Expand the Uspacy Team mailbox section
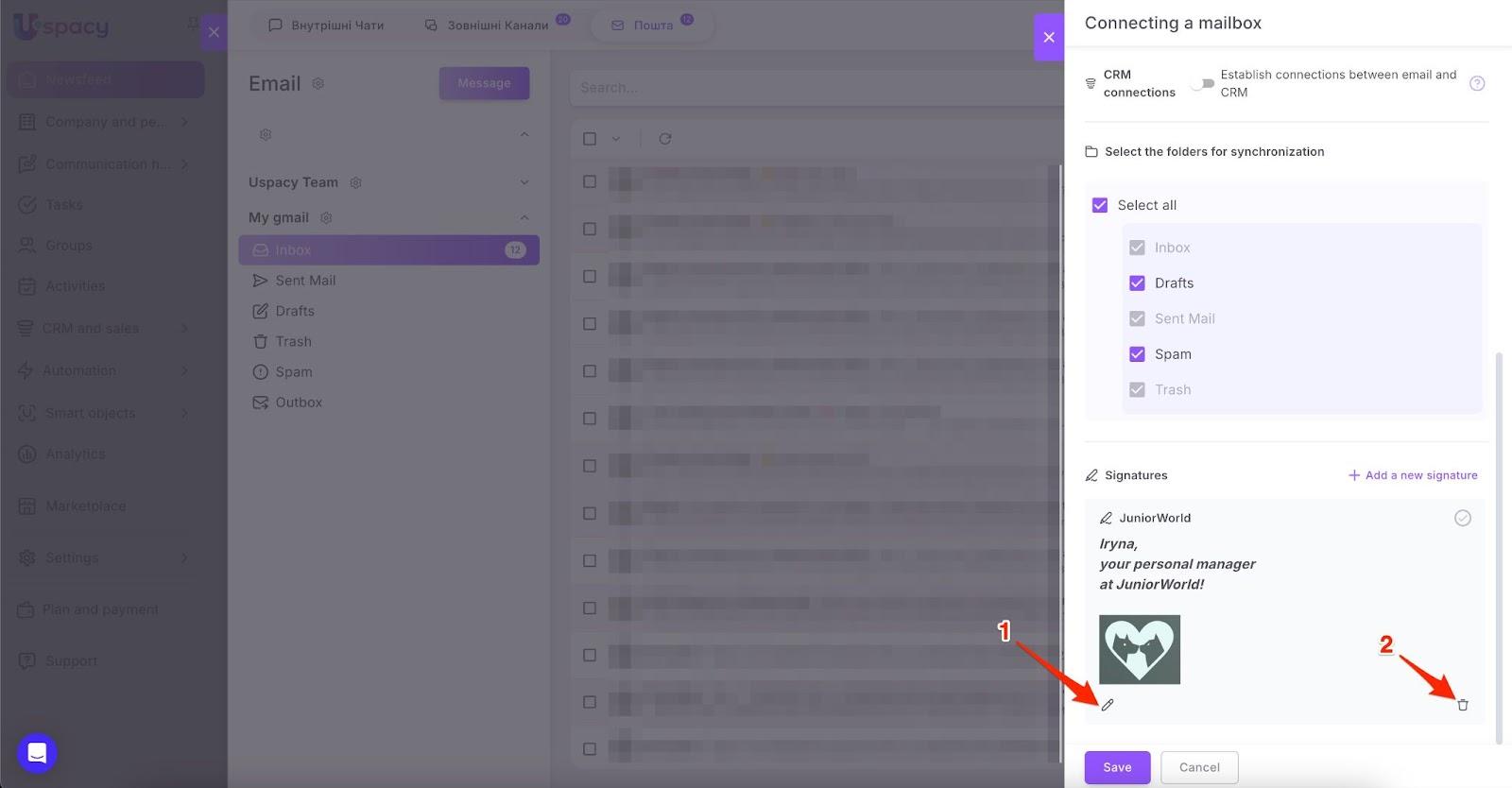This screenshot has width=1512, height=788. pyautogui.click(x=524, y=182)
